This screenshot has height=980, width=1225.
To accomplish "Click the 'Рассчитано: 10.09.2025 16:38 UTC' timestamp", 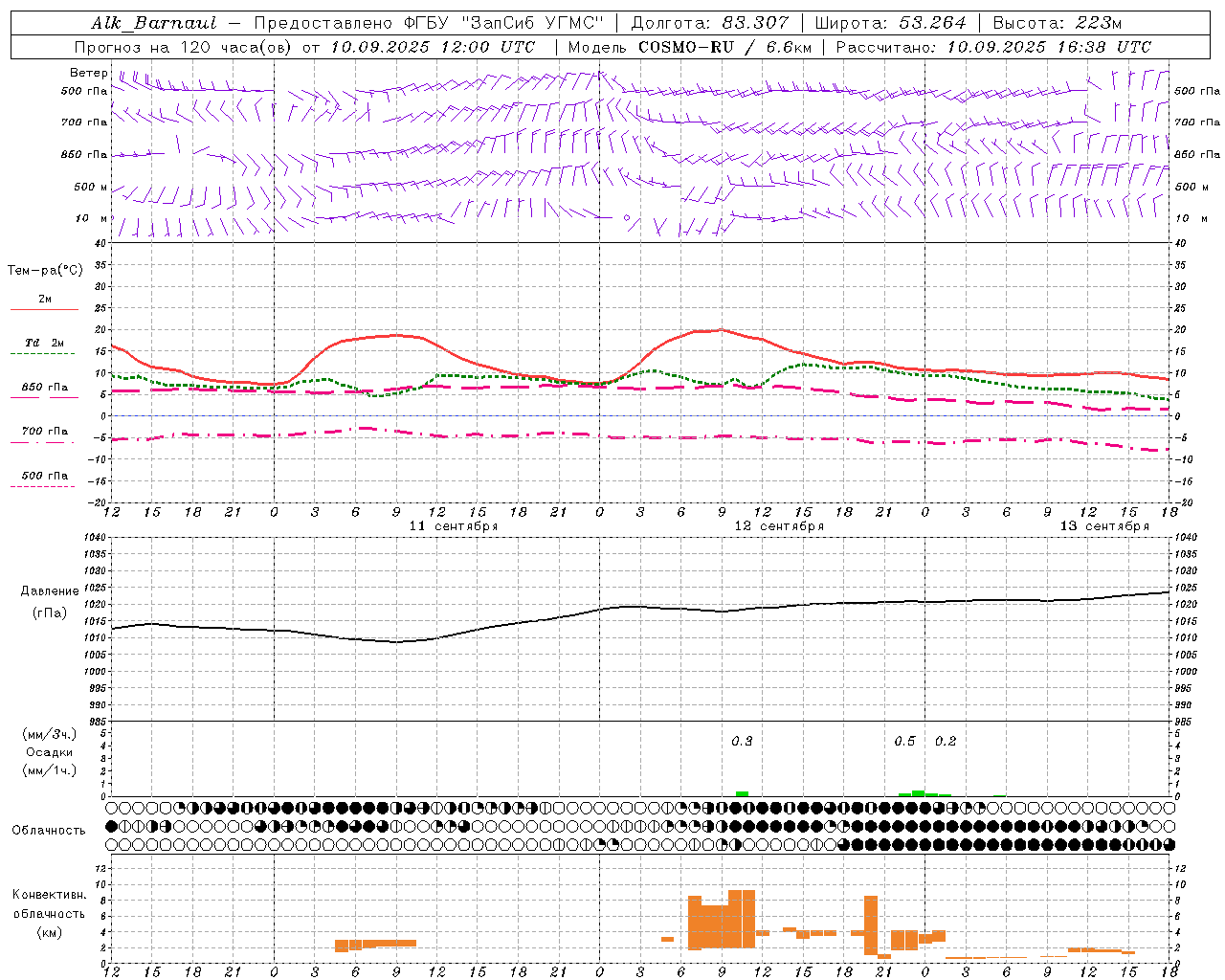I will (x=993, y=47).
